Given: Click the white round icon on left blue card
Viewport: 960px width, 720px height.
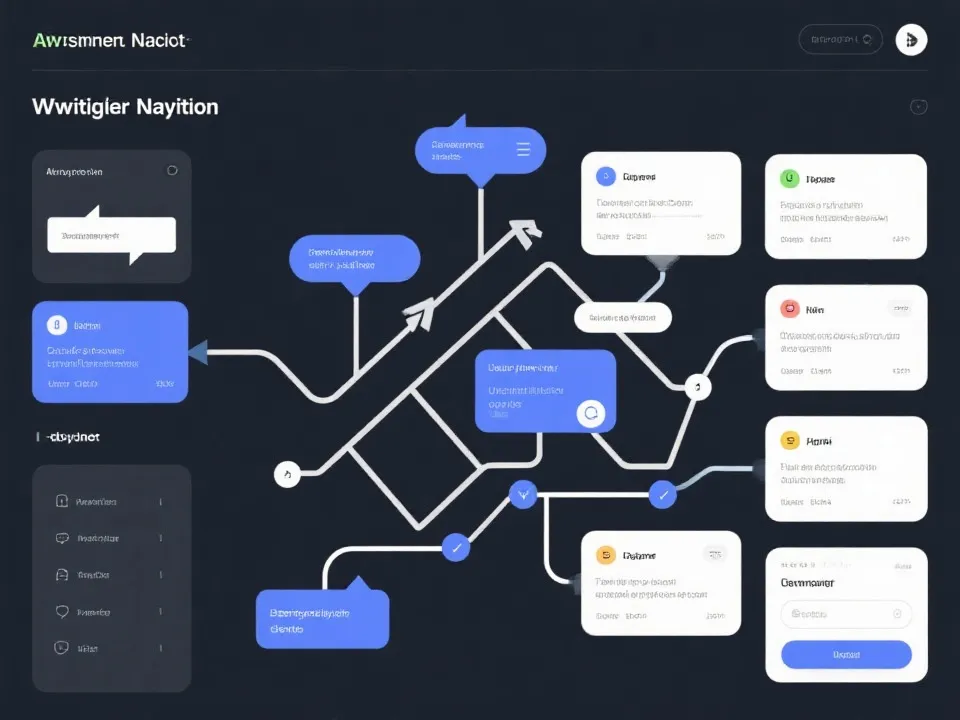Looking at the screenshot, I should [x=56, y=325].
